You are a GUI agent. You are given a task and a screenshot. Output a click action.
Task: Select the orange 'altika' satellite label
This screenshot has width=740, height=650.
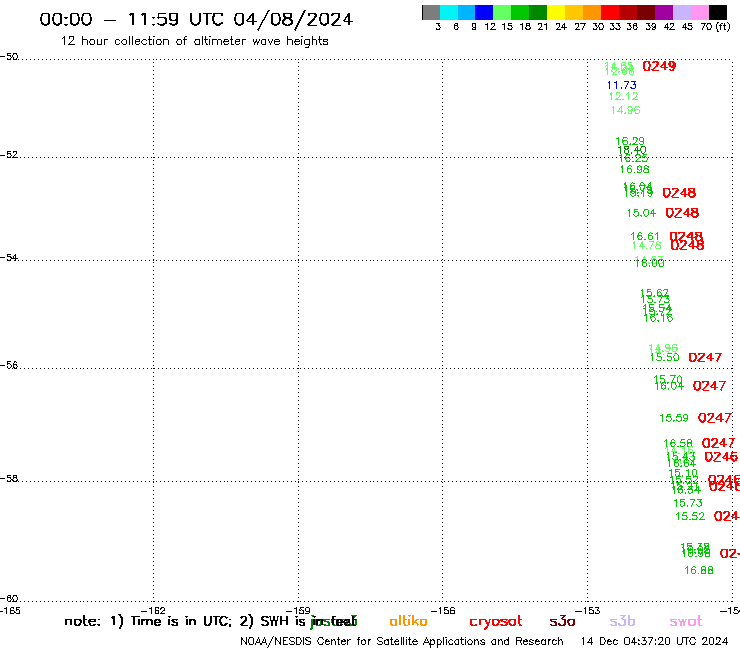point(408,621)
